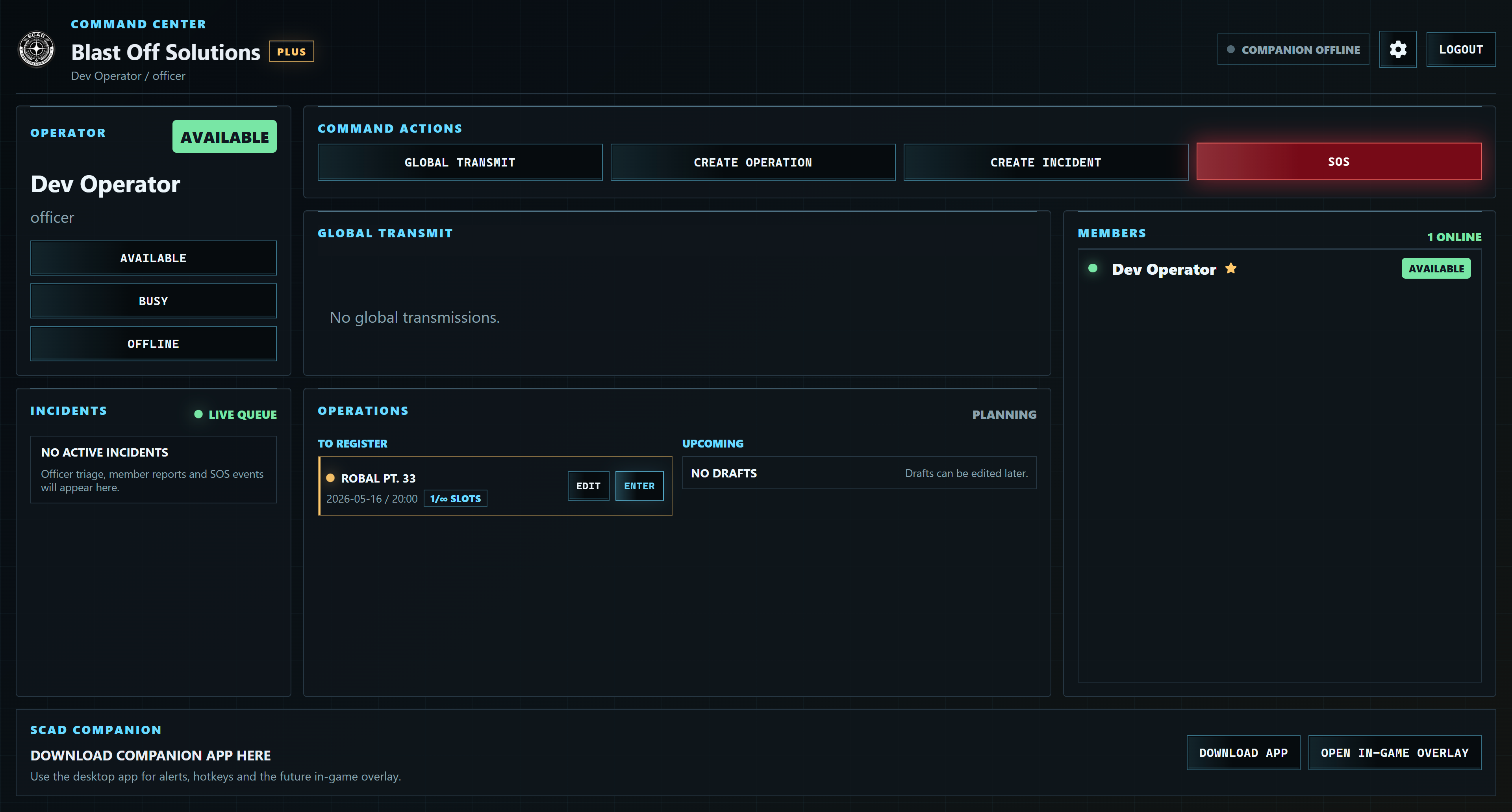Viewport: 1512px width, 812px height.
Task: Click the large Dev Operator name in Operator panel
Action: click(x=106, y=184)
